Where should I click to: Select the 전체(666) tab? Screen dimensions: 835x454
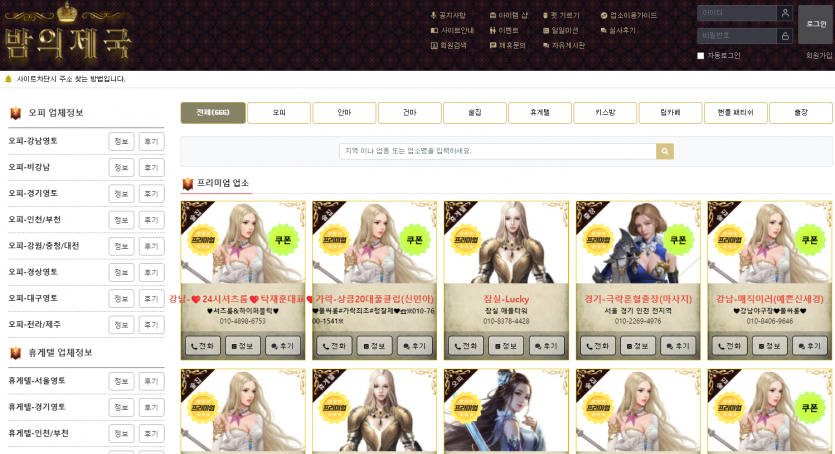213,113
